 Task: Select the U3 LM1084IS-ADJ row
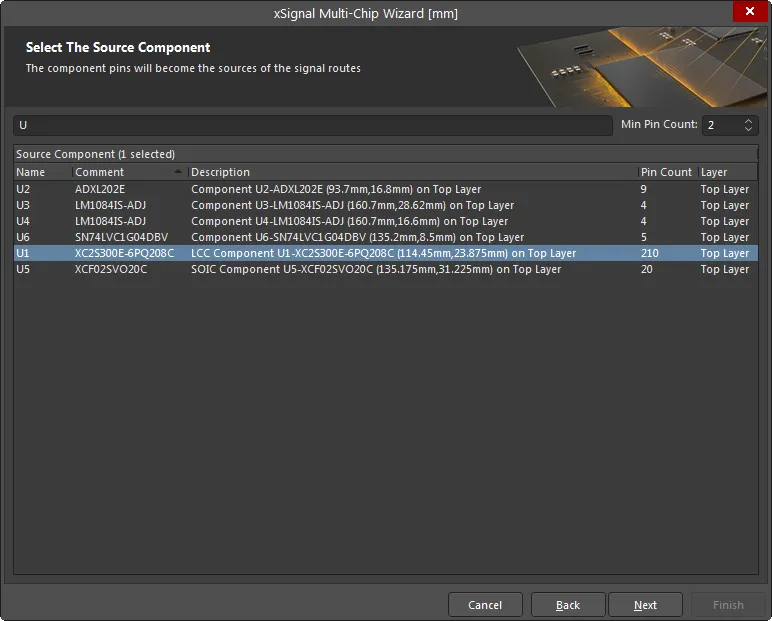point(386,205)
